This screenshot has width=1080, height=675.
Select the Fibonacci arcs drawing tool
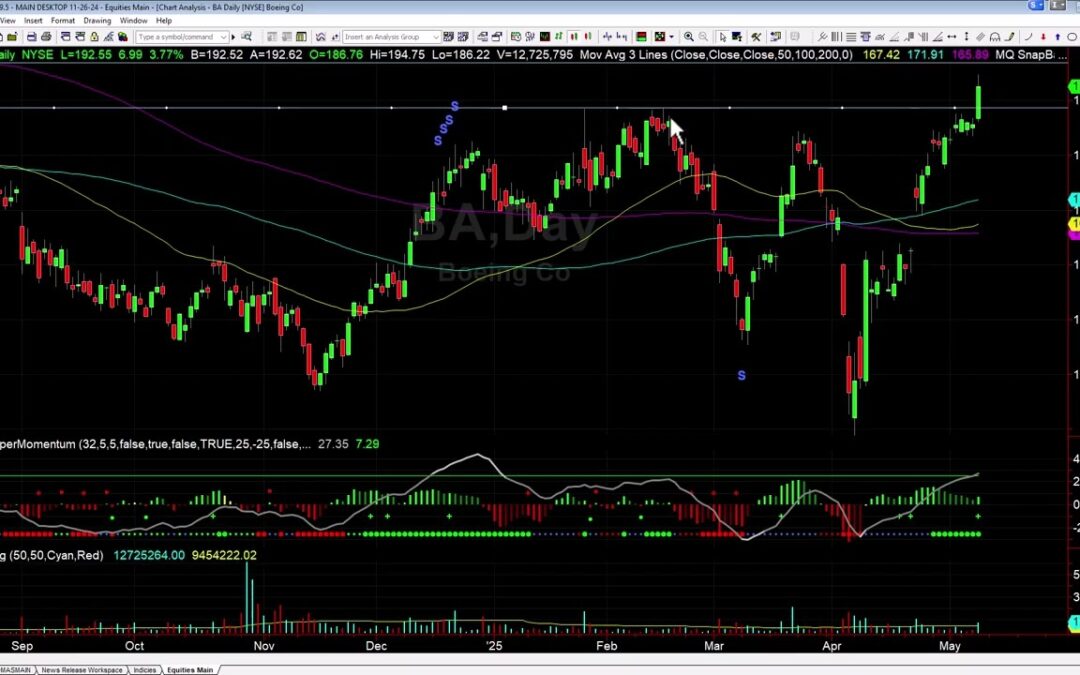(x=995, y=37)
